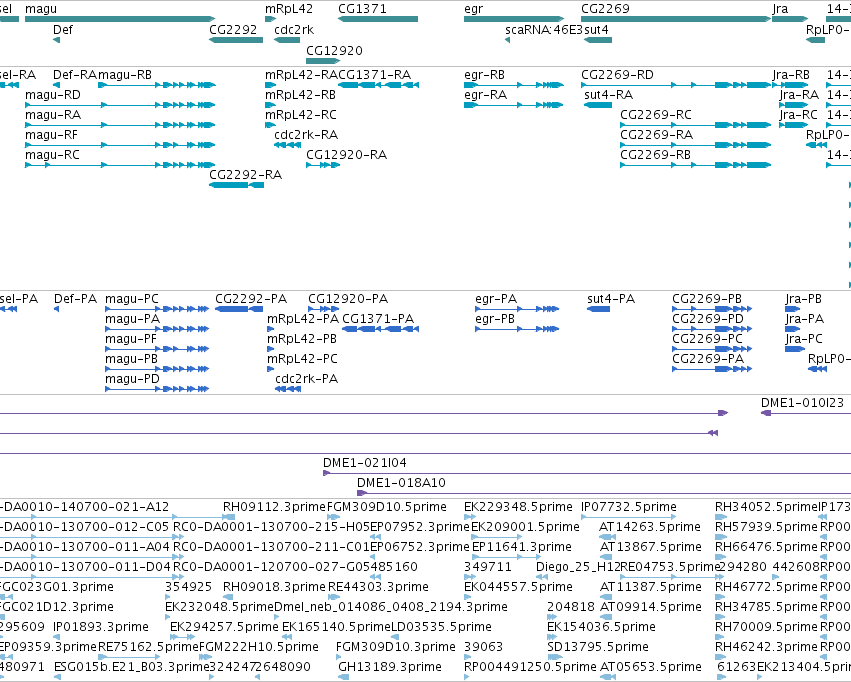Screen dimensions: 851x682
Task: Select protein Jra-PC
Action: click(804, 339)
